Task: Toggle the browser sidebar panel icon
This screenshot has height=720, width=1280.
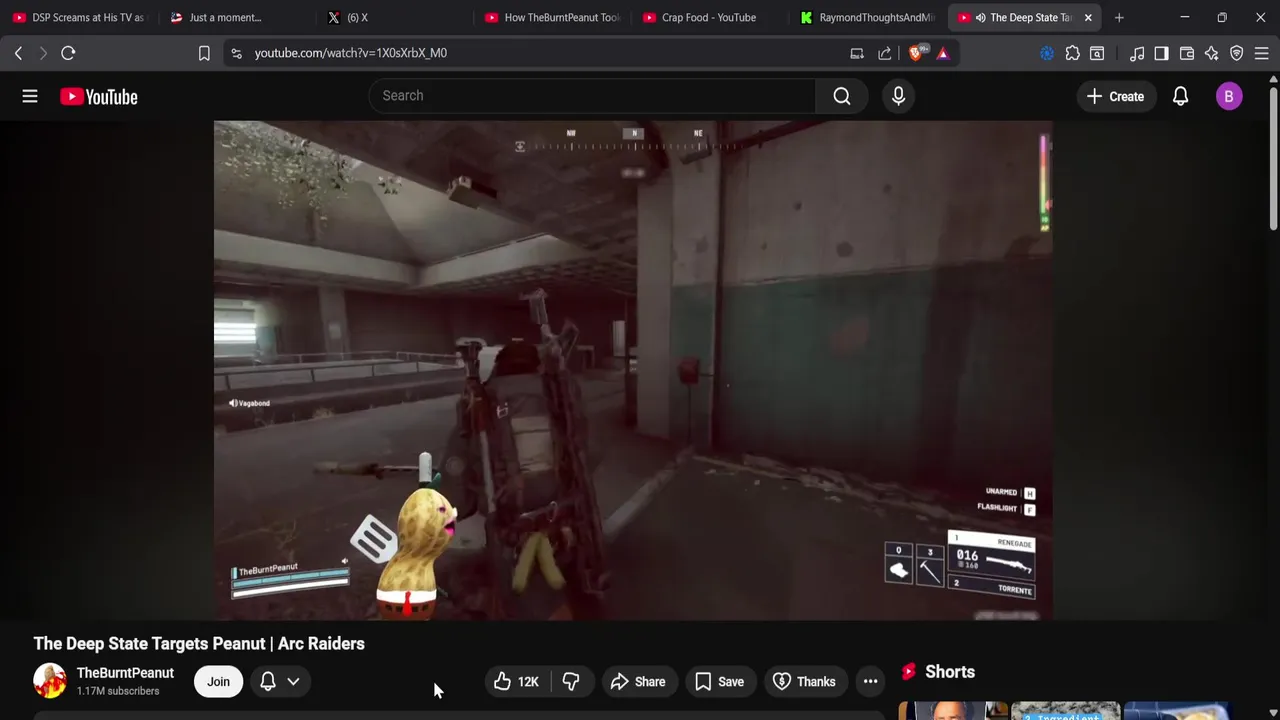Action: coord(1161,53)
